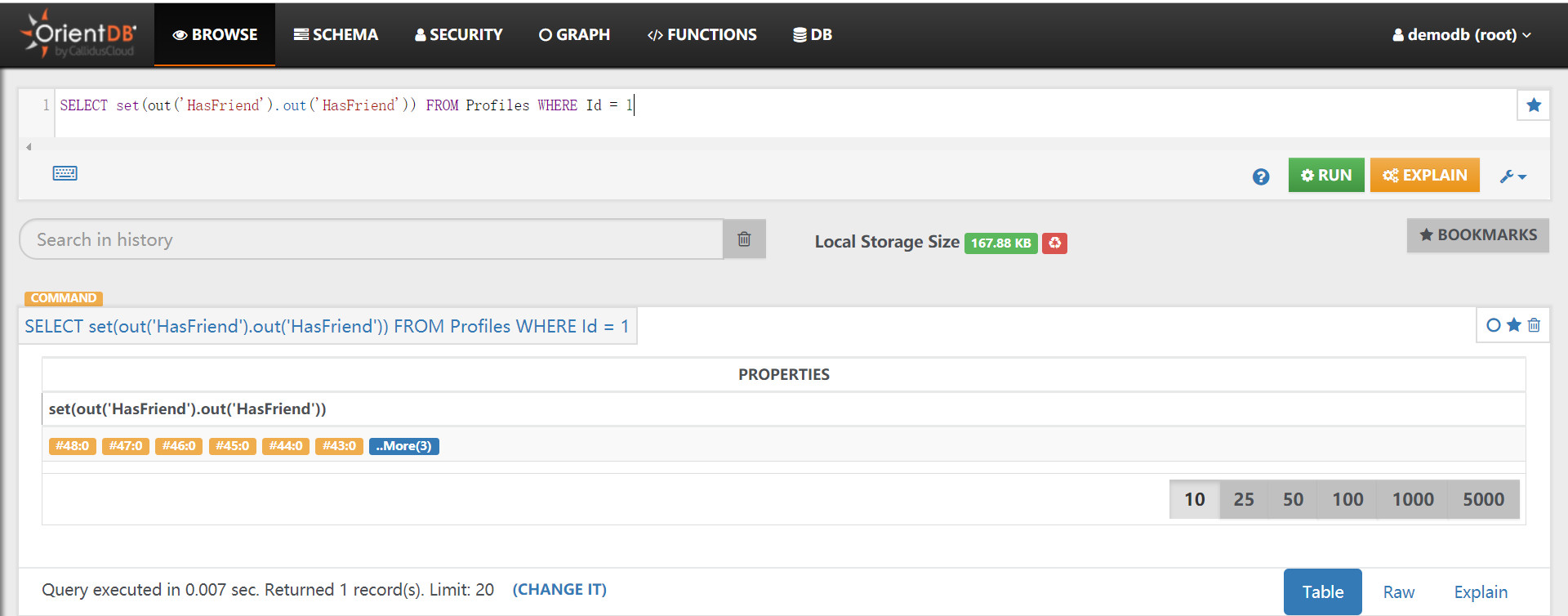Set page size to 10

tap(1195, 499)
